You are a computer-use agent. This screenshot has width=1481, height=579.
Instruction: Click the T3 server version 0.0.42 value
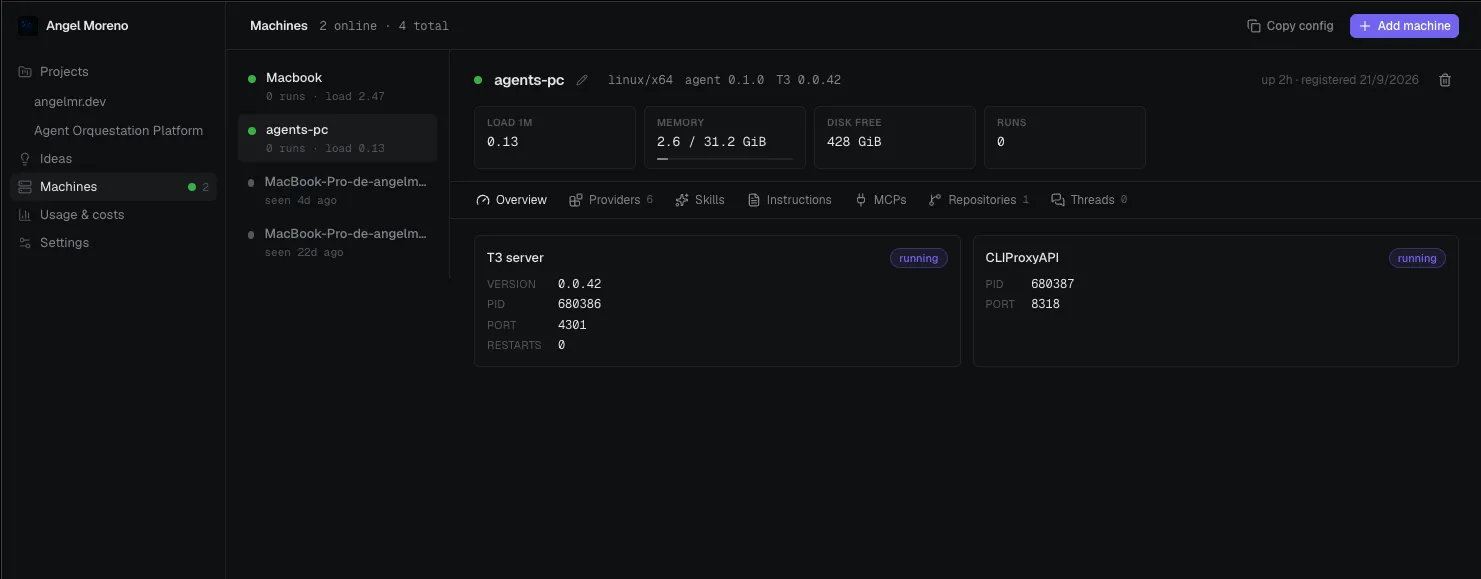pyautogui.click(x=580, y=284)
